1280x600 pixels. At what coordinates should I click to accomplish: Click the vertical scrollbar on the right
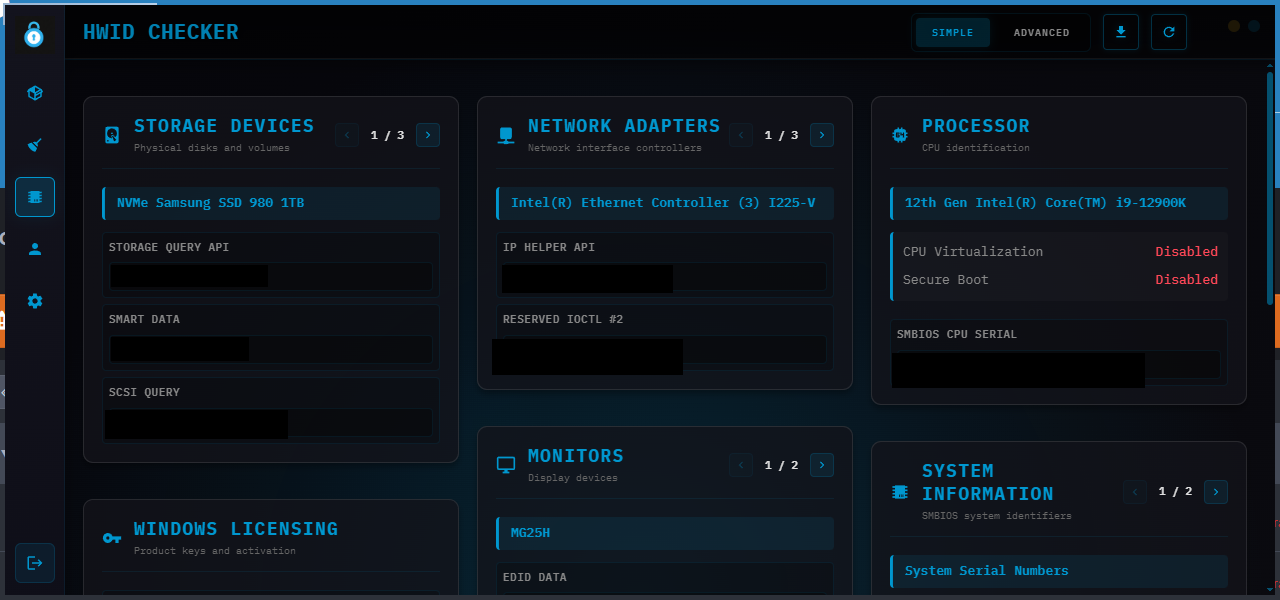click(x=1270, y=190)
